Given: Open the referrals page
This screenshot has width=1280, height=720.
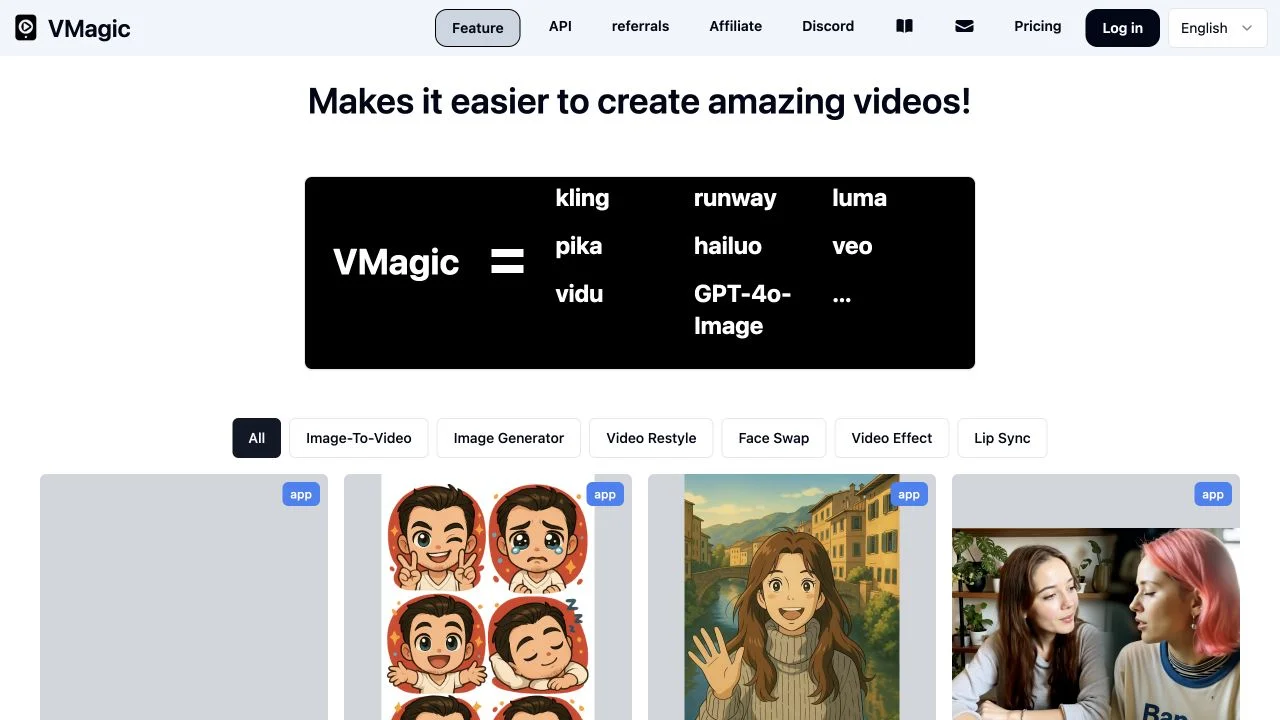Looking at the screenshot, I should pos(640,26).
